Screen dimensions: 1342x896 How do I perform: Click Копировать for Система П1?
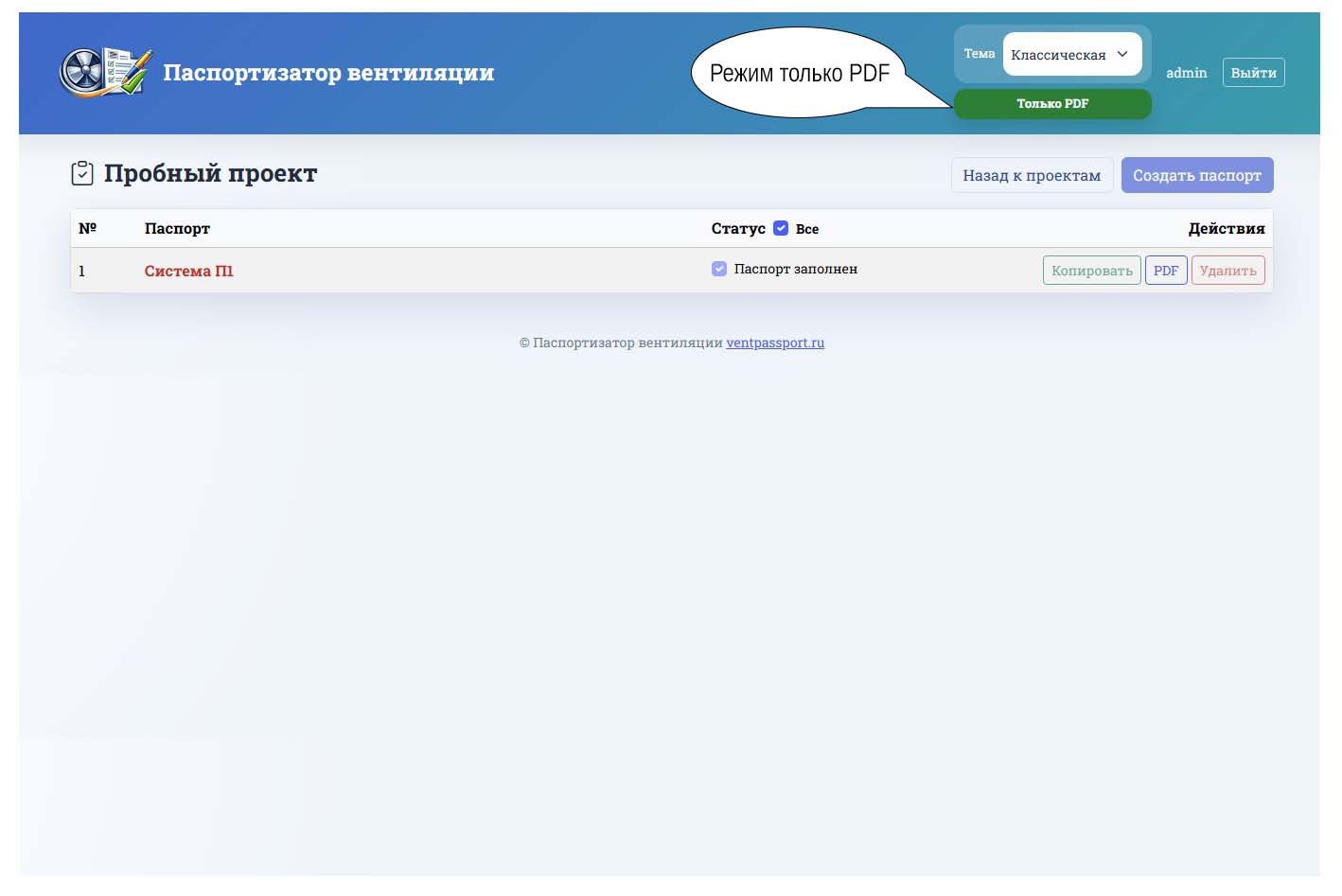1092,271
